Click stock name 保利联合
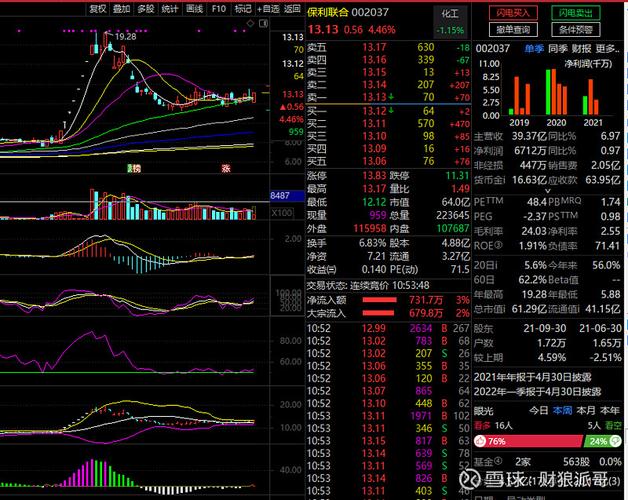 tap(328, 12)
